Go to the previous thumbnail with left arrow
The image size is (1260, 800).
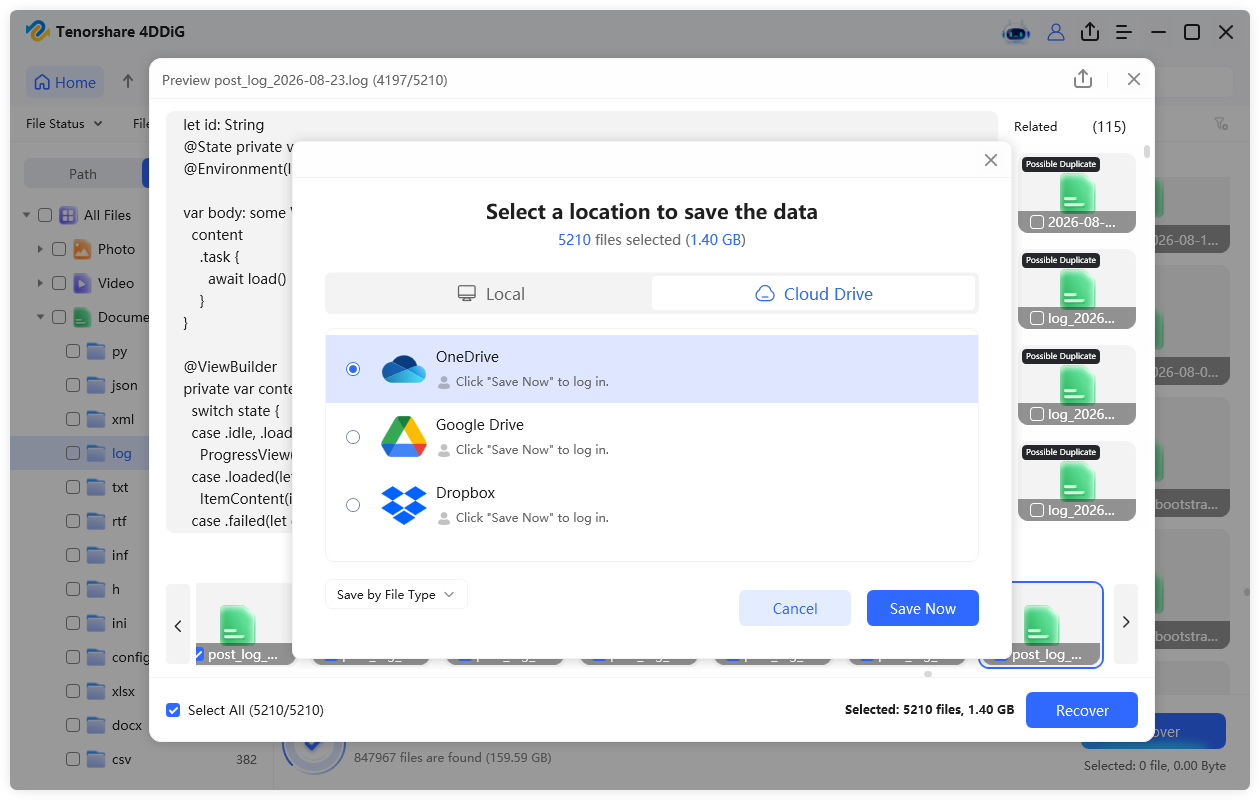178,624
